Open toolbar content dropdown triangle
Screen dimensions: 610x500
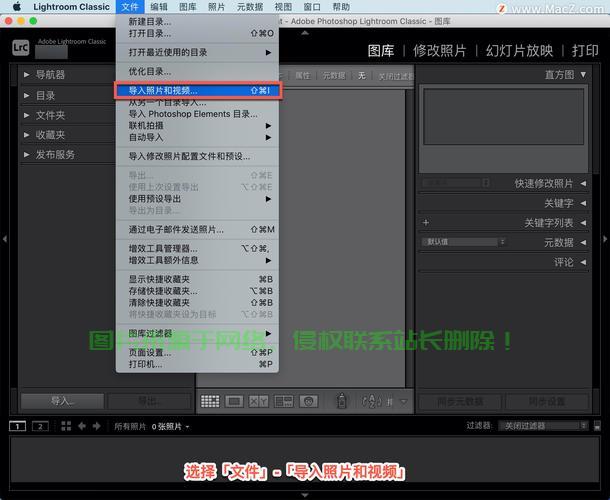coord(404,401)
